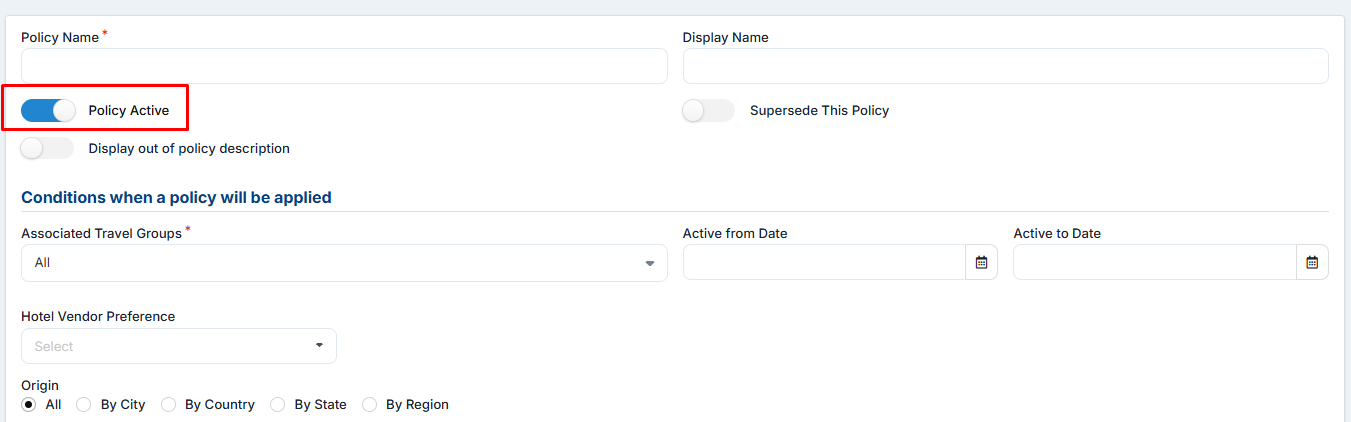The height and width of the screenshot is (422, 1351).
Task: Select the All origin radio button
Action: 29,405
